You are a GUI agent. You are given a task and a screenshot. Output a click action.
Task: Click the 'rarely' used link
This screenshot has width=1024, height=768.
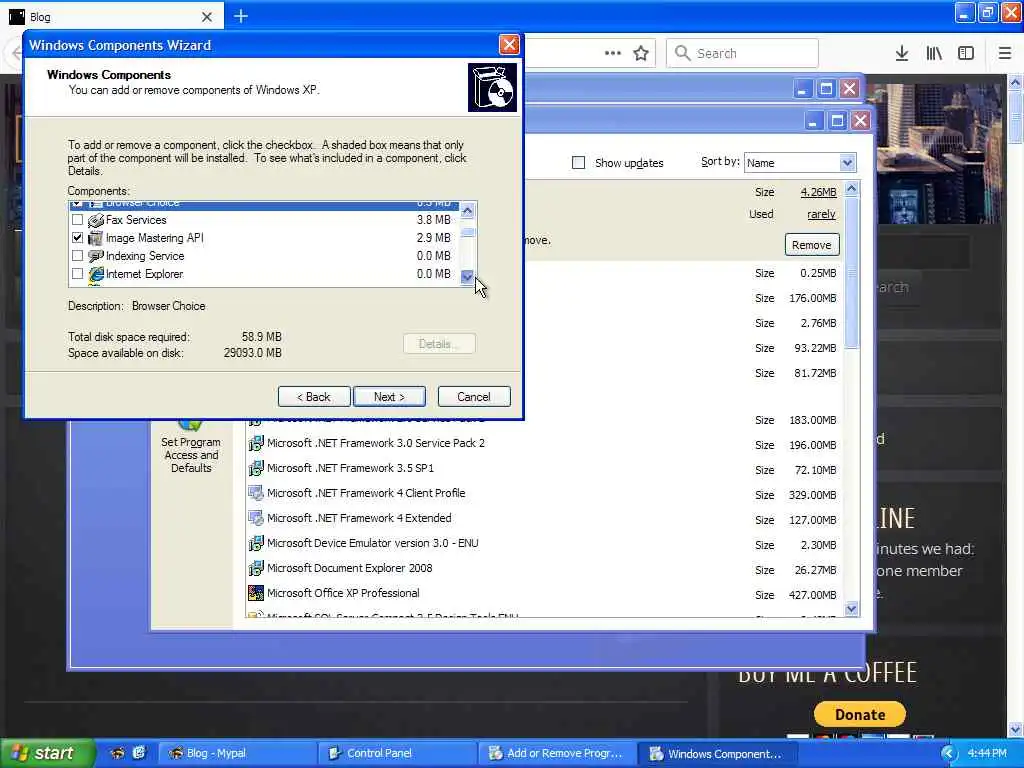[x=821, y=214]
